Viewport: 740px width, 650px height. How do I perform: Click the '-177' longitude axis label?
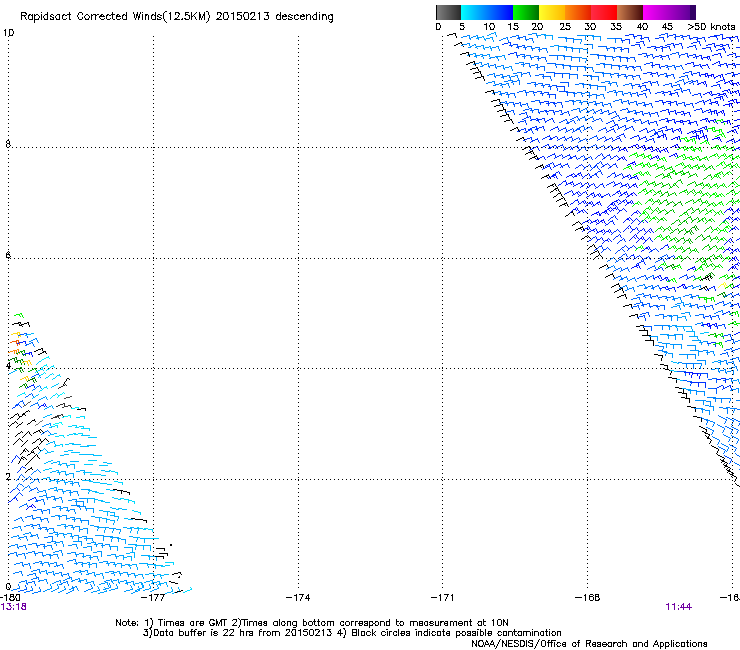pyautogui.click(x=153, y=598)
